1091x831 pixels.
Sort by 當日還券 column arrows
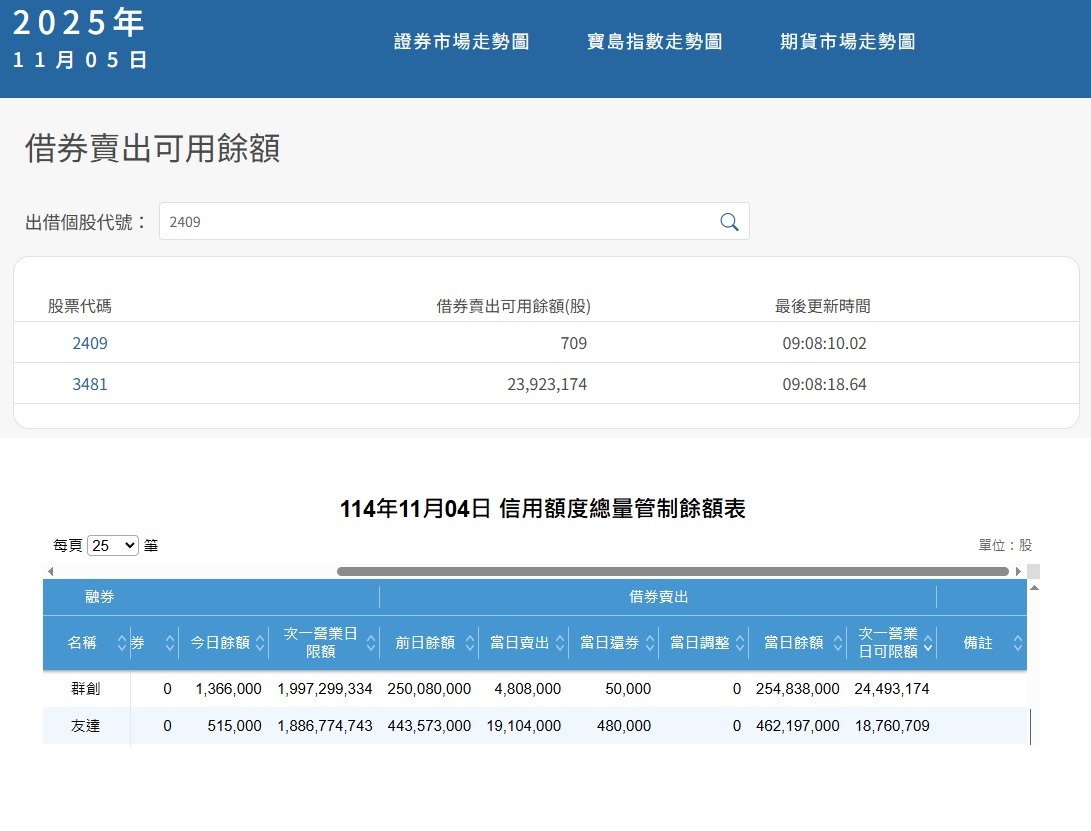tap(650, 643)
